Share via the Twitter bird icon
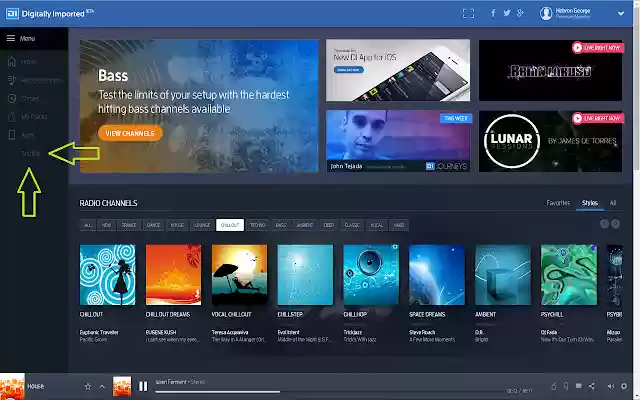 click(x=507, y=13)
